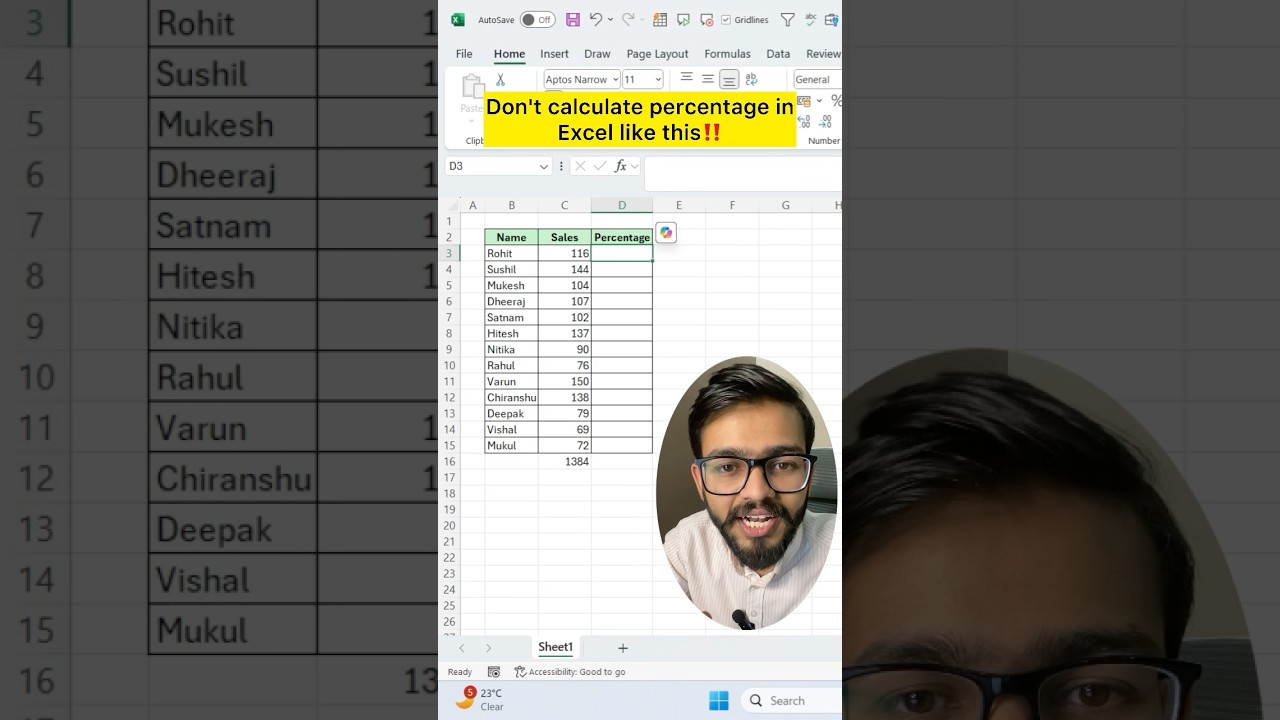
Task: Select the total cell showing 1384
Action: [564, 461]
